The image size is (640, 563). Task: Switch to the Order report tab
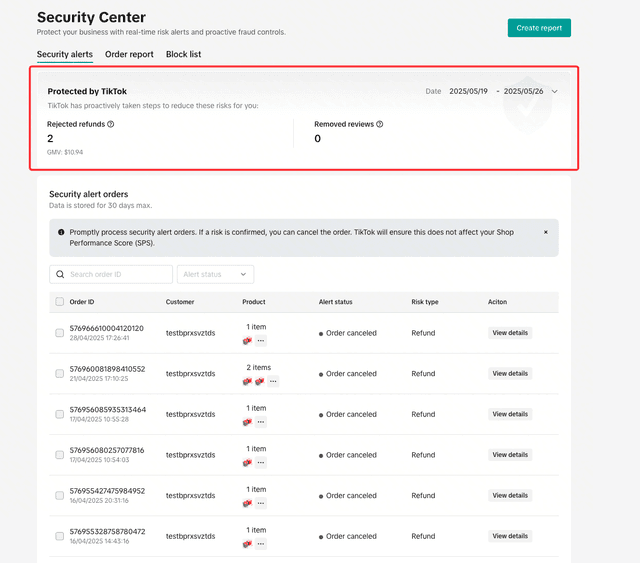click(129, 54)
